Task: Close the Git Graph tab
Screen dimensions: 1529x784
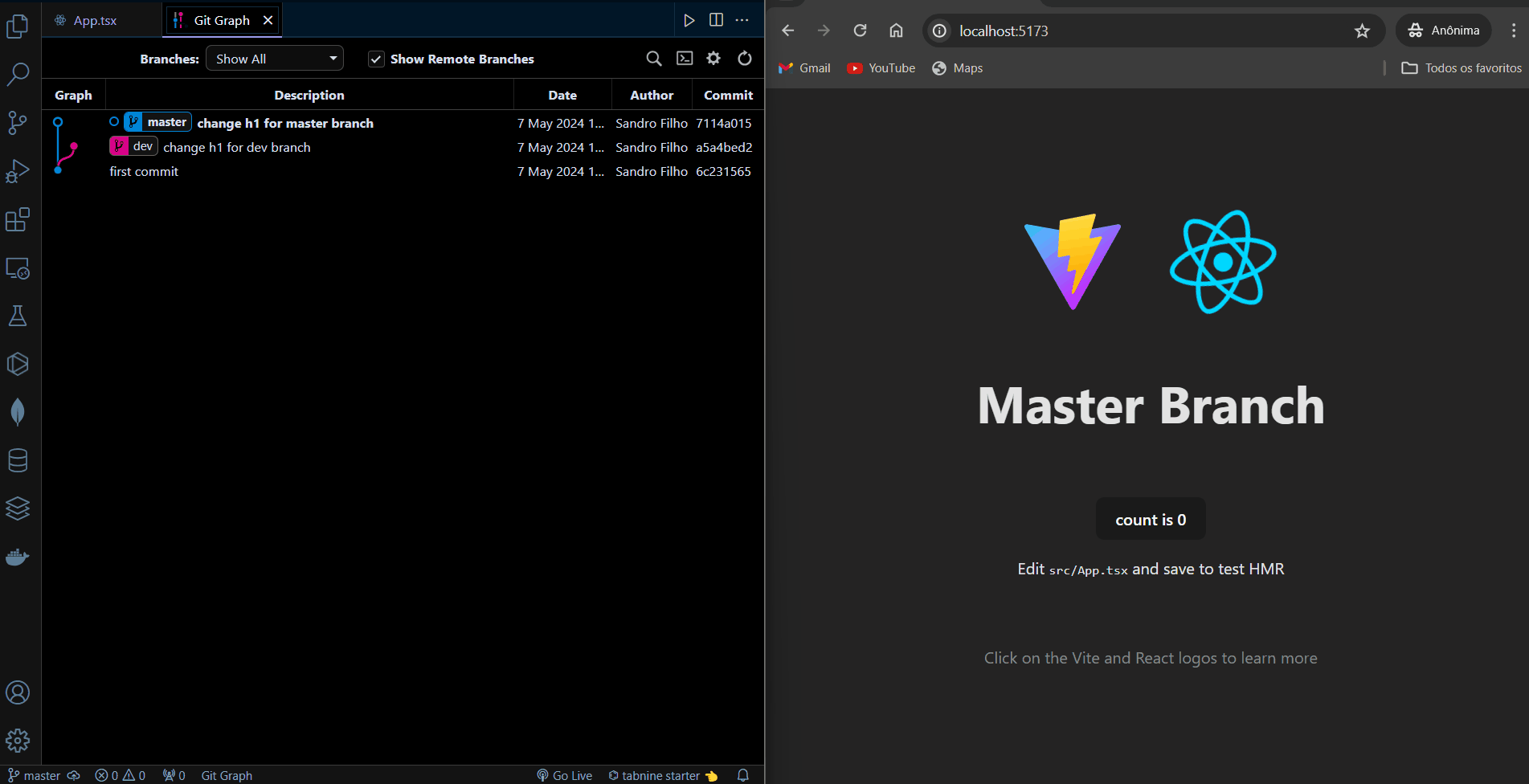Action: click(x=268, y=20)
